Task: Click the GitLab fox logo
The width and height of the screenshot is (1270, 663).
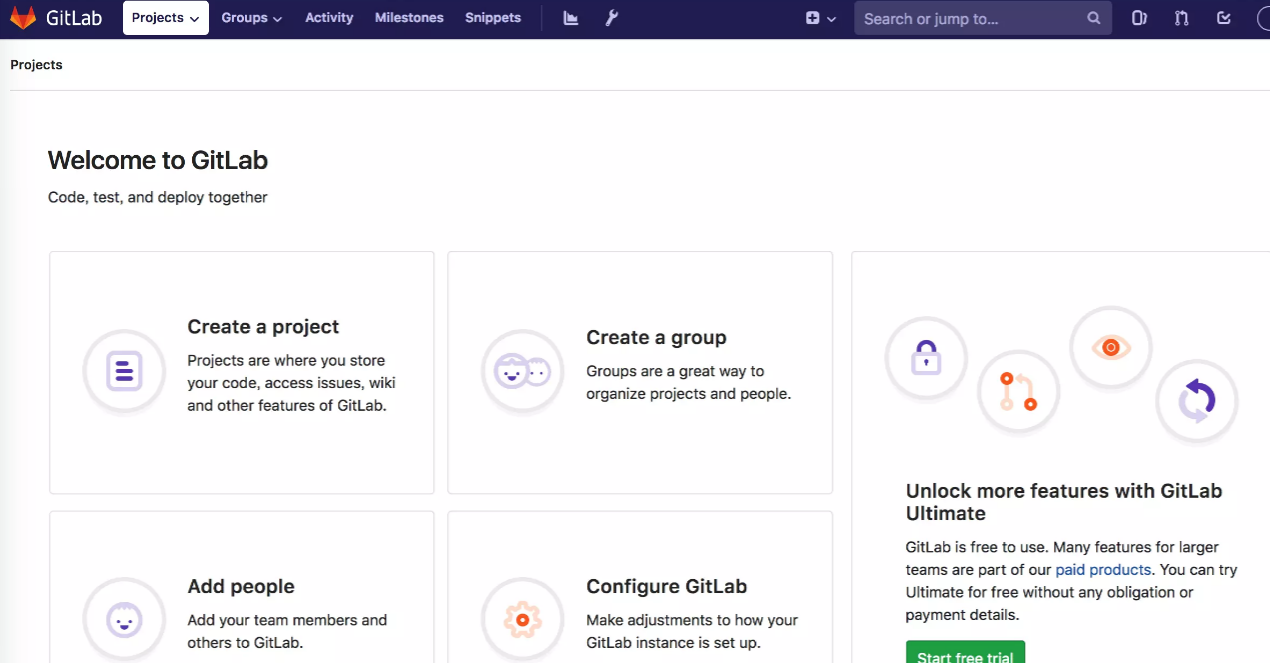Action: point(23,18)
